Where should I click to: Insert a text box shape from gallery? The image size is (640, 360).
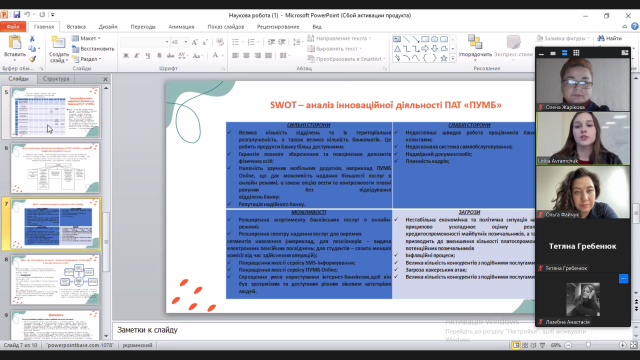[x=397, y=39]
